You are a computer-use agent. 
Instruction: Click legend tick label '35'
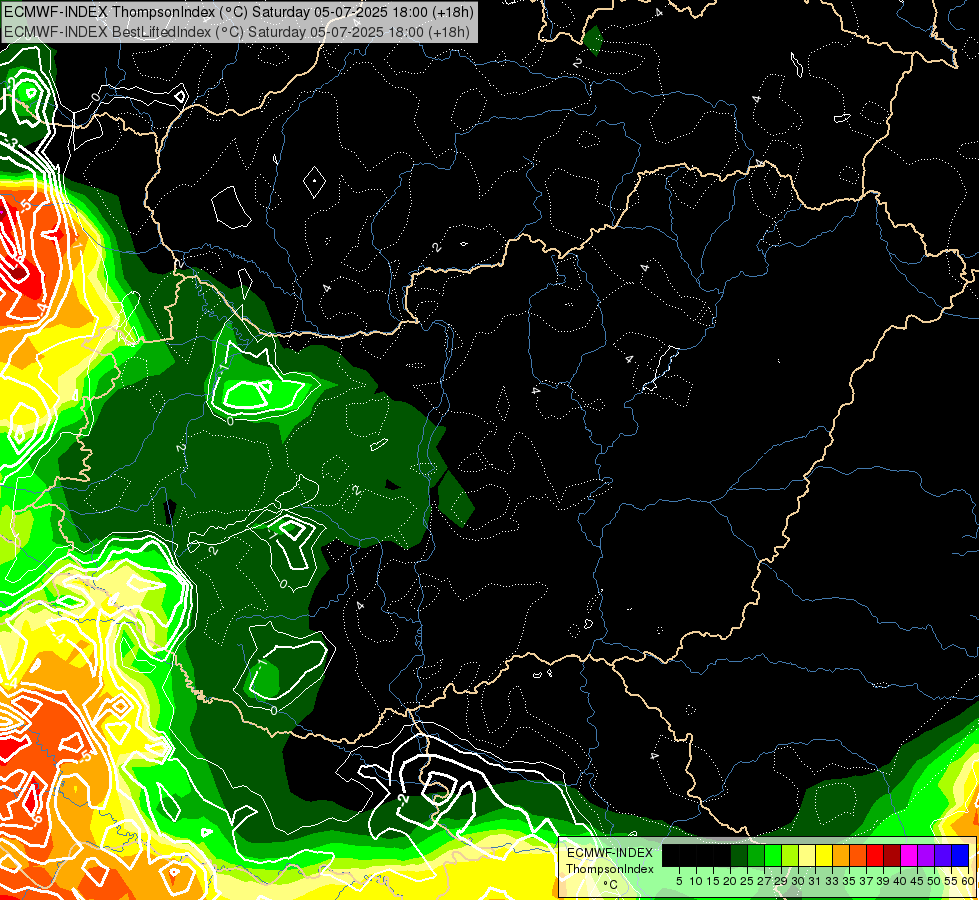(850, 881)
